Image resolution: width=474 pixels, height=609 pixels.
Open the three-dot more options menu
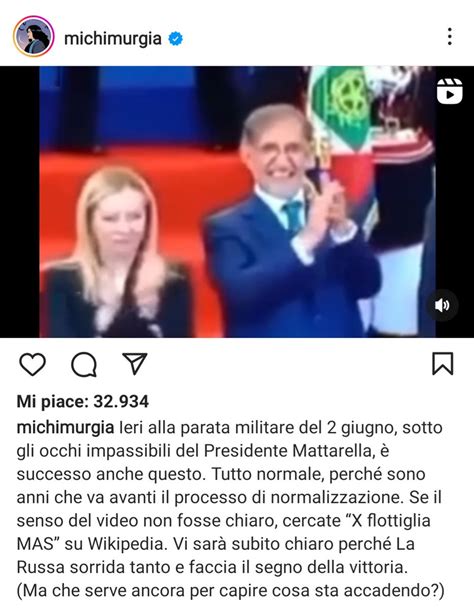pos(450,37)
